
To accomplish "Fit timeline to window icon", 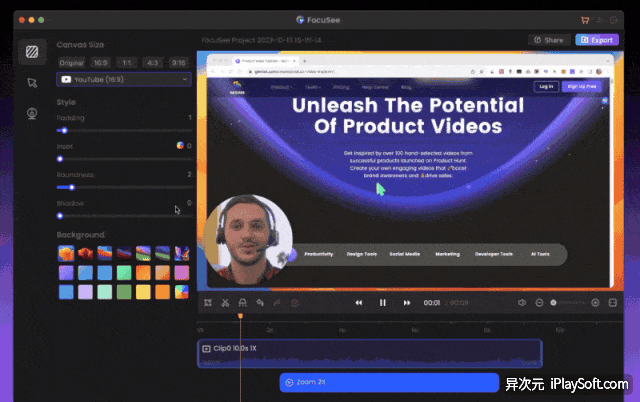I will coord(613,303).
